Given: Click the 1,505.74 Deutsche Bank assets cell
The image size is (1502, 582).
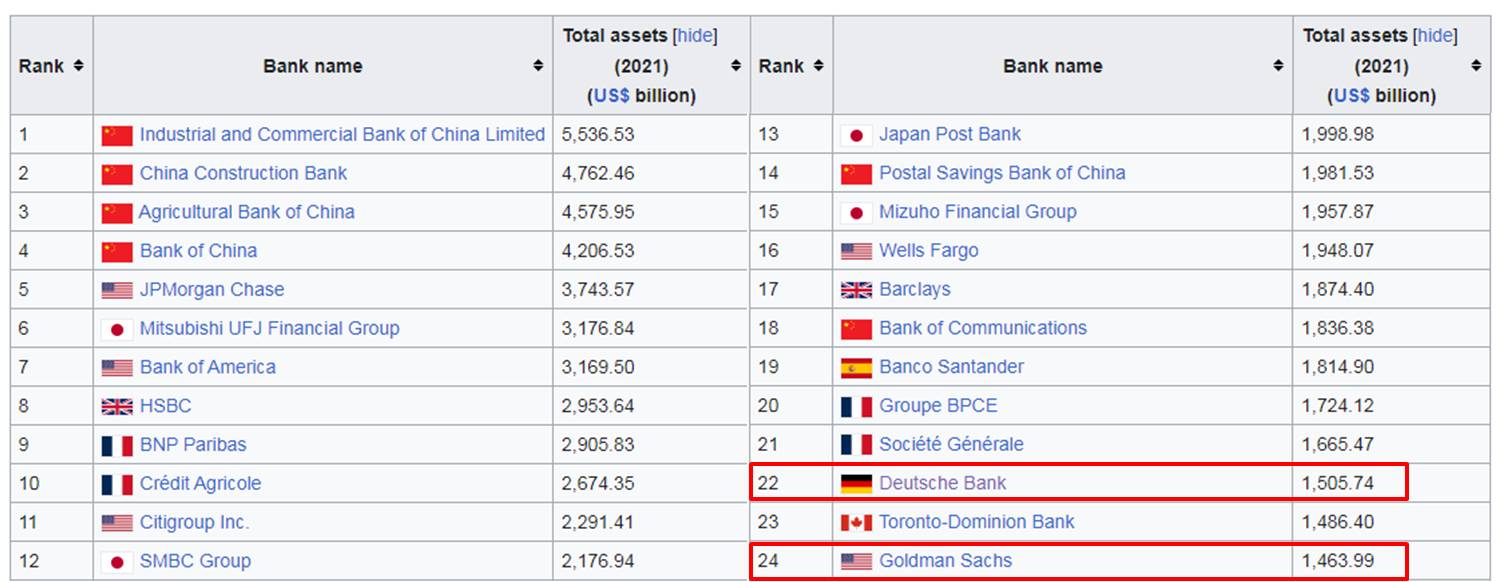Looking at the screenshot, I should pyautogui.click(x=1337, y=484).
